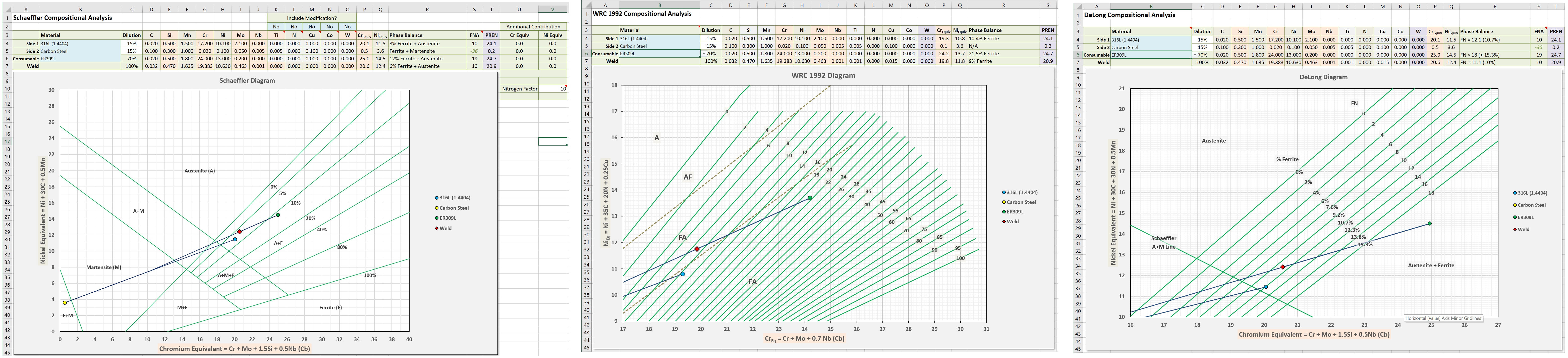Click the 316L (1.4404) legend entry in Schaeffler chart
The width and height of the screenshot is (1568, 358).
coord(452,198)
